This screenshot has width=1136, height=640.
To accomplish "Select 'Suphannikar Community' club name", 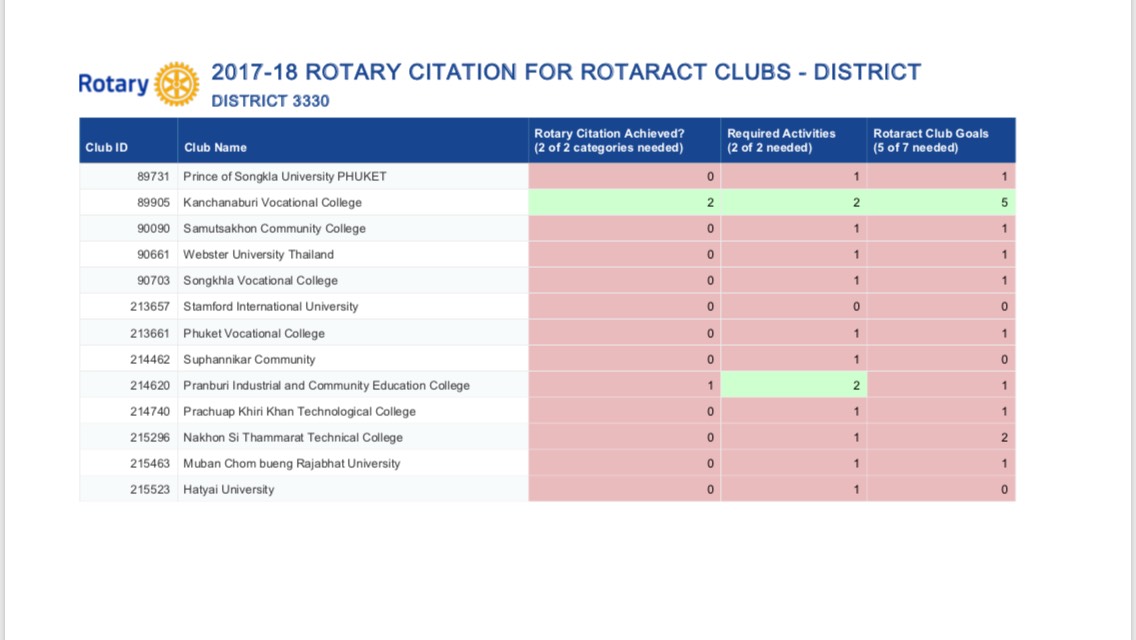I will (249, 360).
